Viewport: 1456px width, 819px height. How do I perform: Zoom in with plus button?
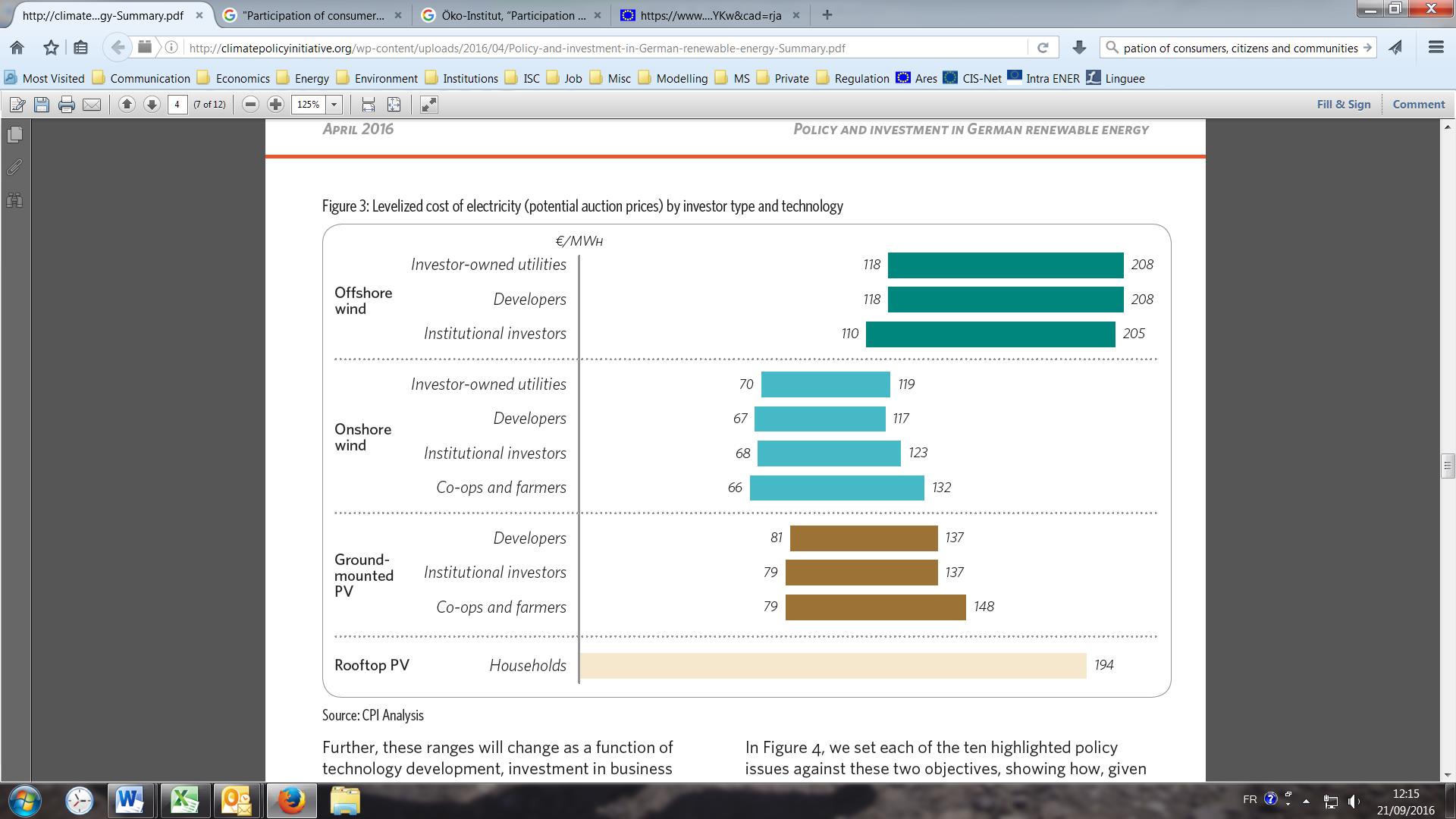276,105
